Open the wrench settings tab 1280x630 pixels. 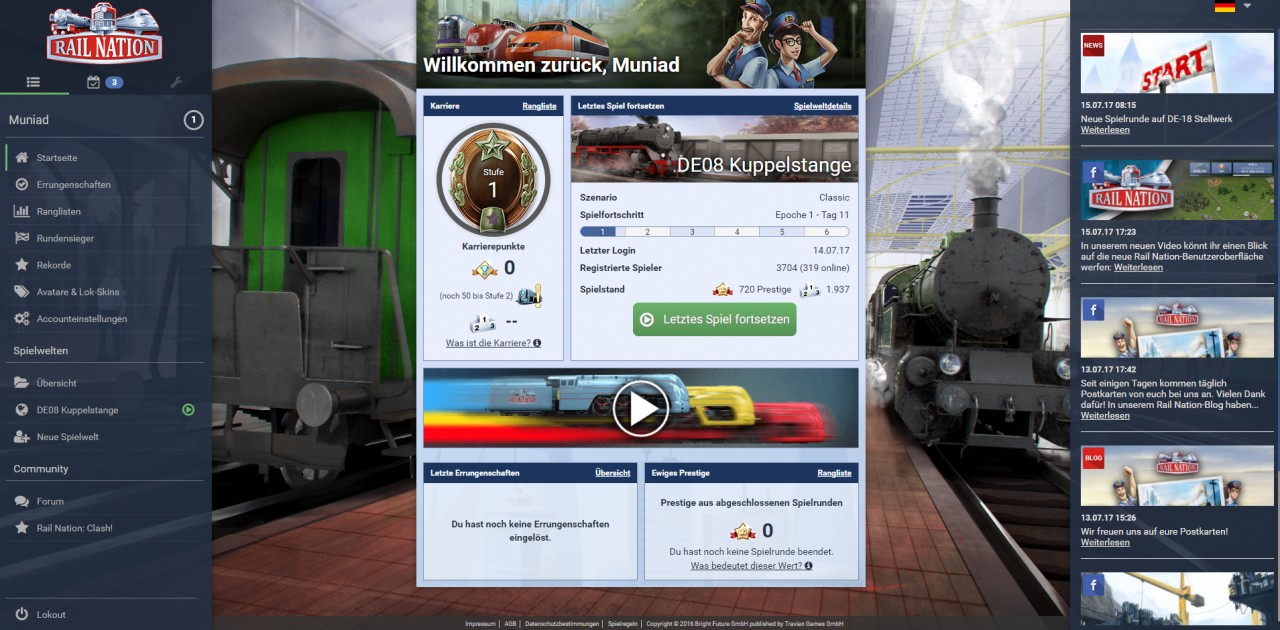coord(176,82)
